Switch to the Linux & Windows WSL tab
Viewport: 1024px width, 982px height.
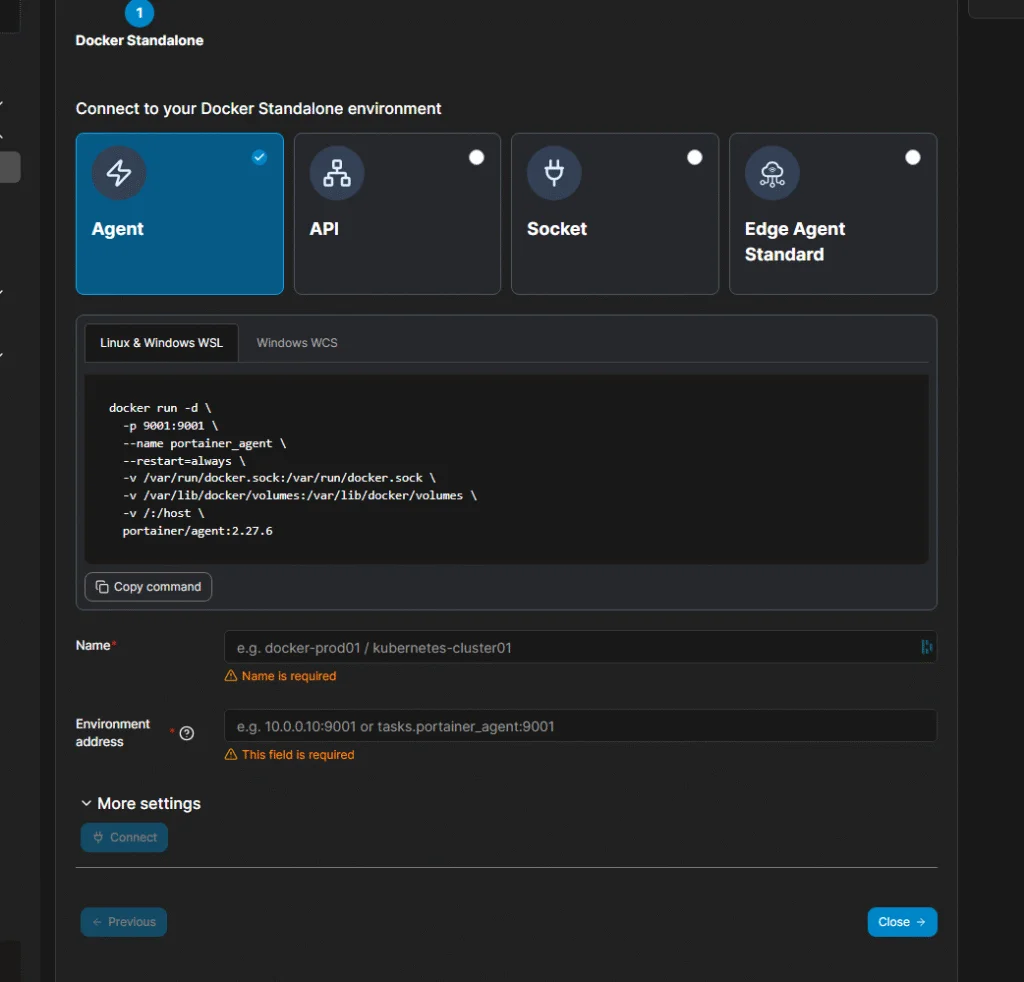pyautogui.click(x=161, y=343)
